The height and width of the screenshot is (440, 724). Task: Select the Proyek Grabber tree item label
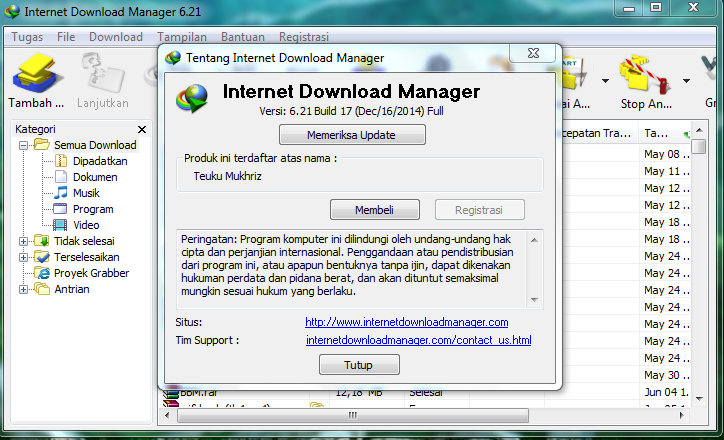[x=91, y=273]
